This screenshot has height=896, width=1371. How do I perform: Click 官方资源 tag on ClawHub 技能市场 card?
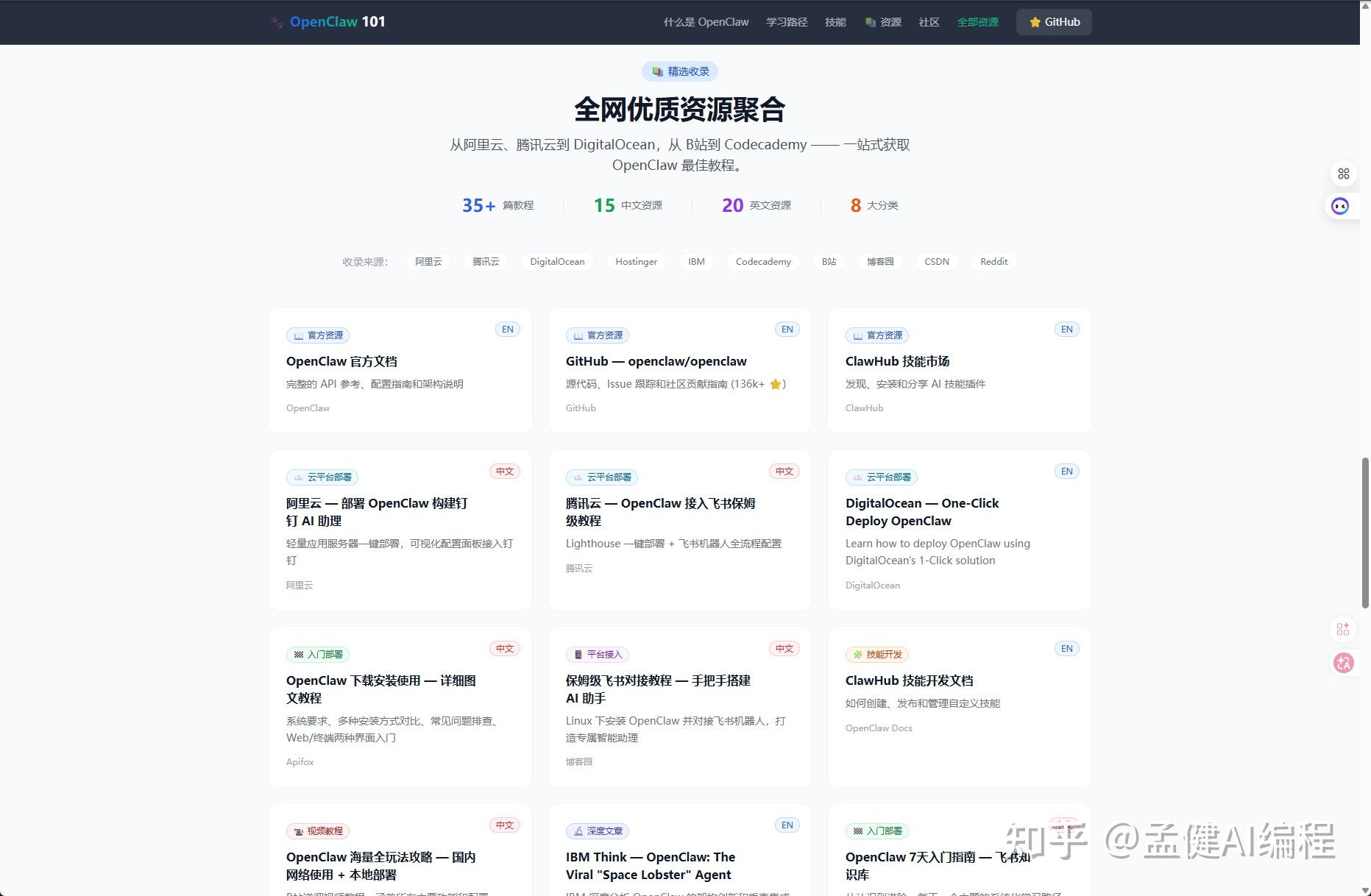(877, 335)
